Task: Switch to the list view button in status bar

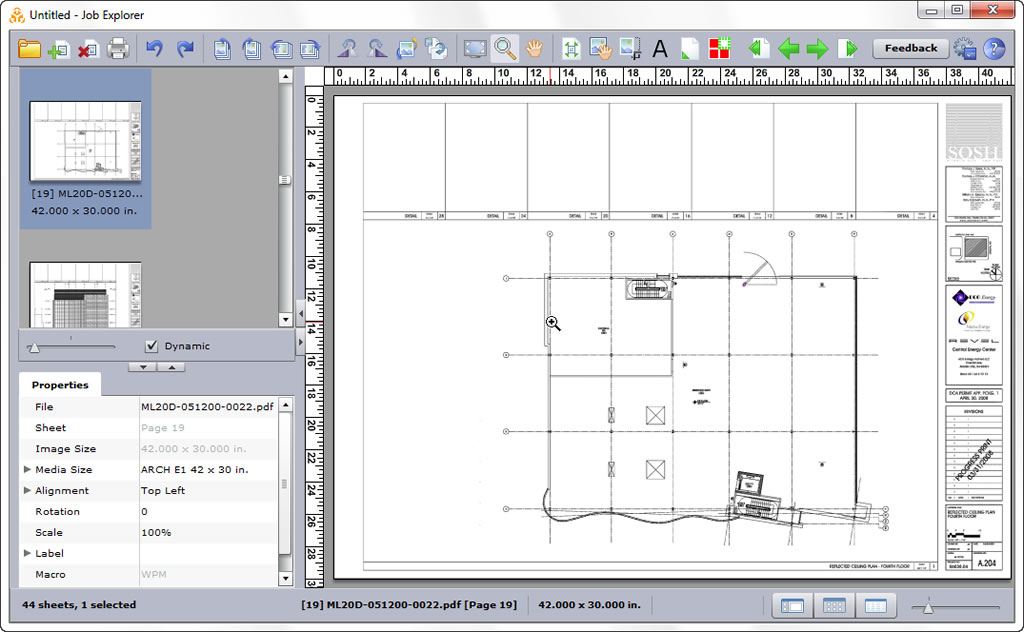Action: tap(876, 607)
